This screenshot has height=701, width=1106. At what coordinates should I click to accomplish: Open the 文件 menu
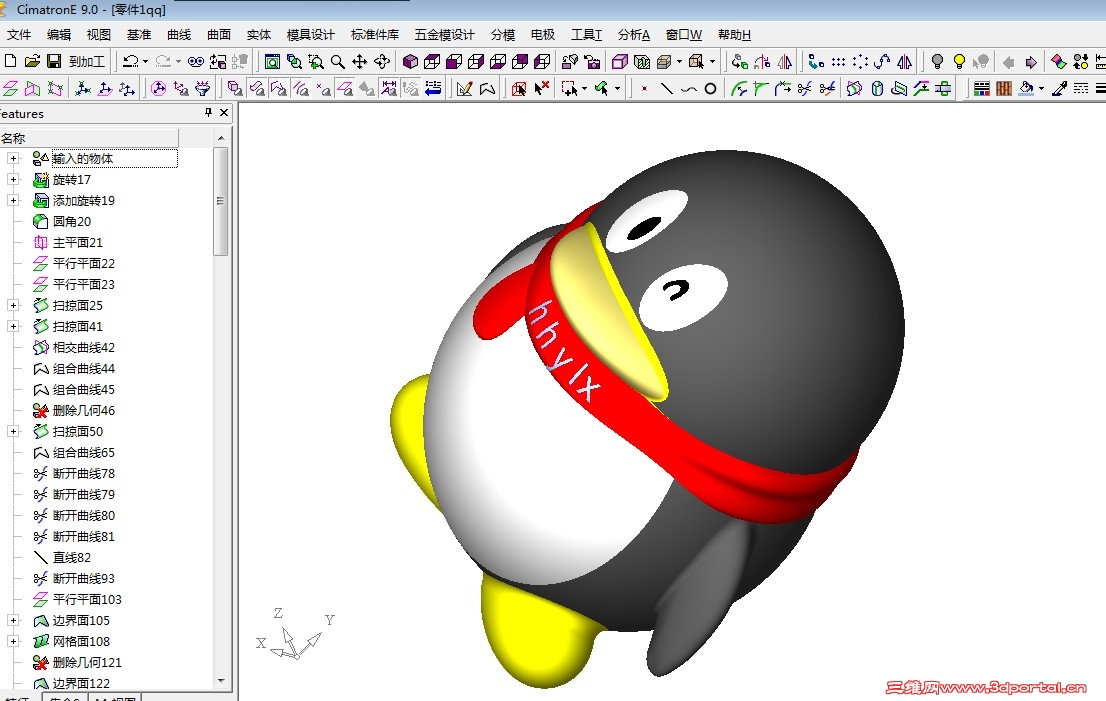19,35
